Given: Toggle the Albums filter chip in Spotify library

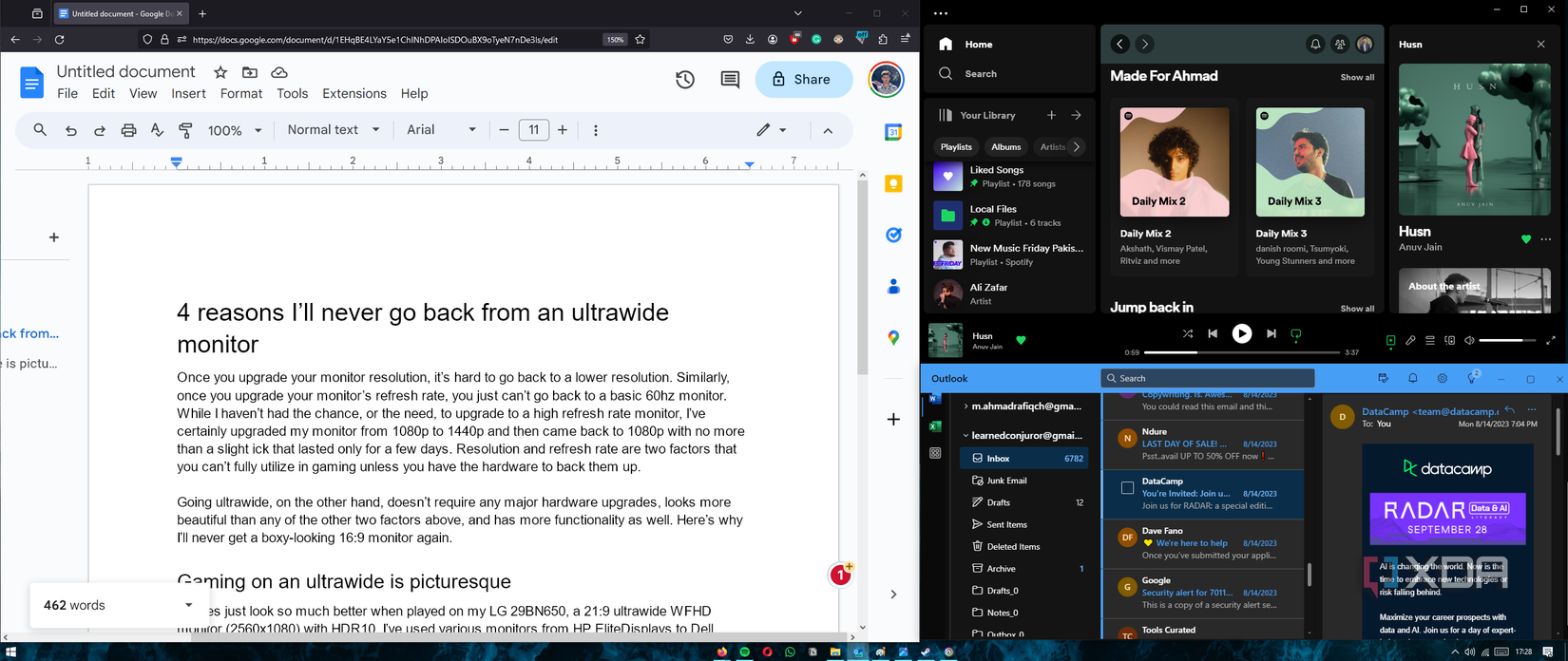Looking at the screenshot, I should point(1006,147).
